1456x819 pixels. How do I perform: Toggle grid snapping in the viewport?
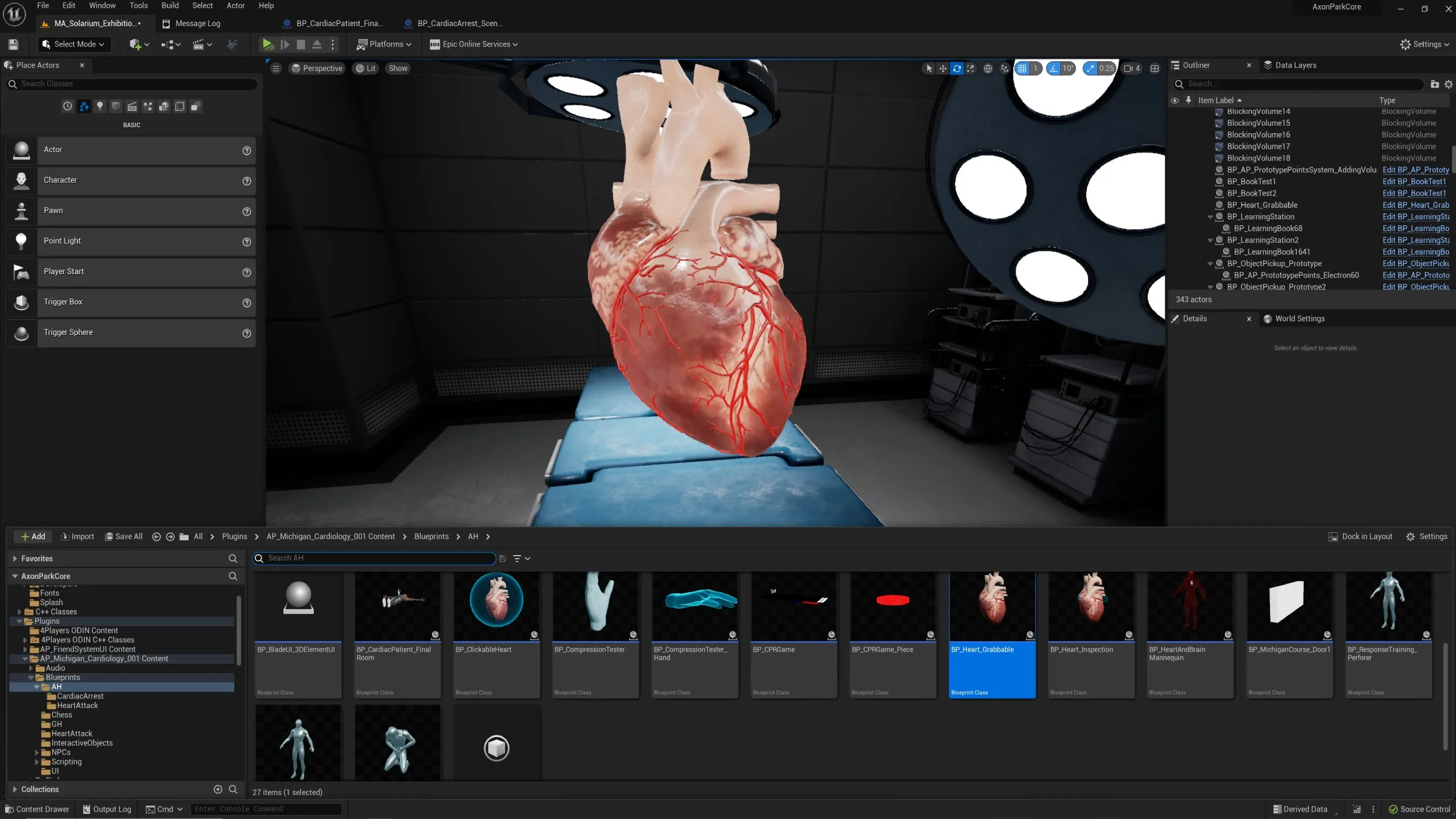tap(1022, 68)
